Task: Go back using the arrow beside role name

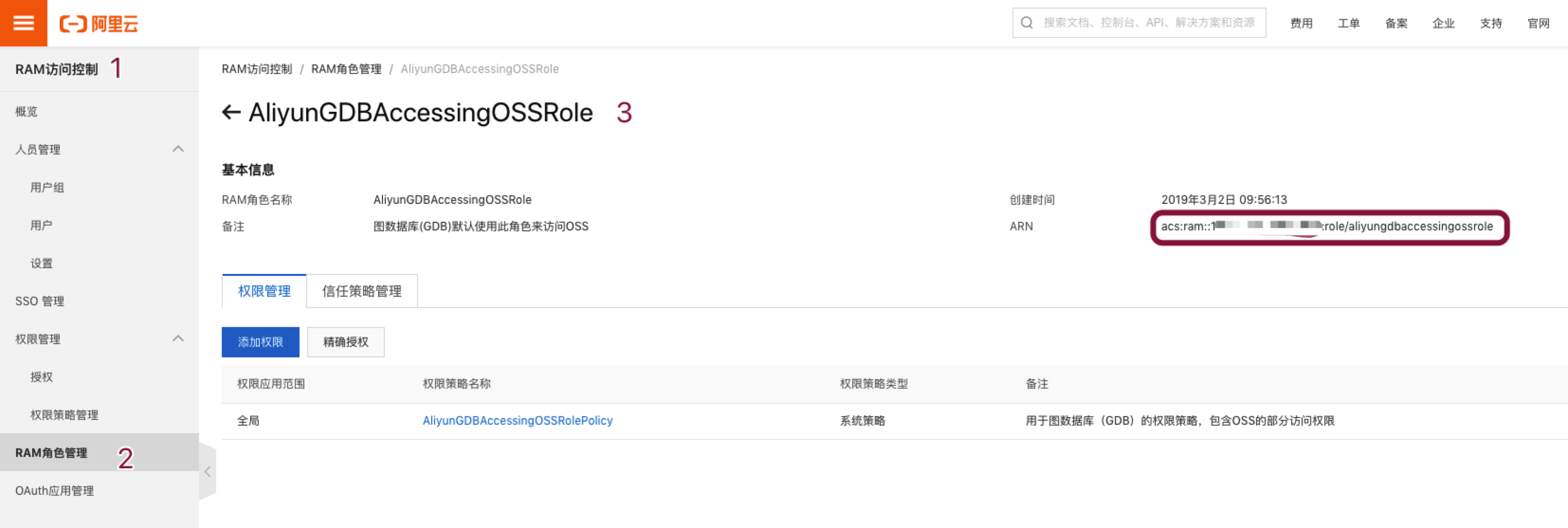Action: tap(231, 112)
